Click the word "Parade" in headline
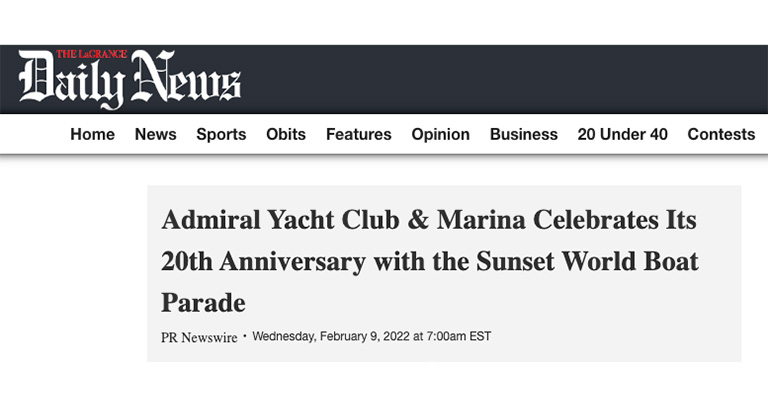Image resolution: width=768 pixels, height=415 pixels. [203, 303]
